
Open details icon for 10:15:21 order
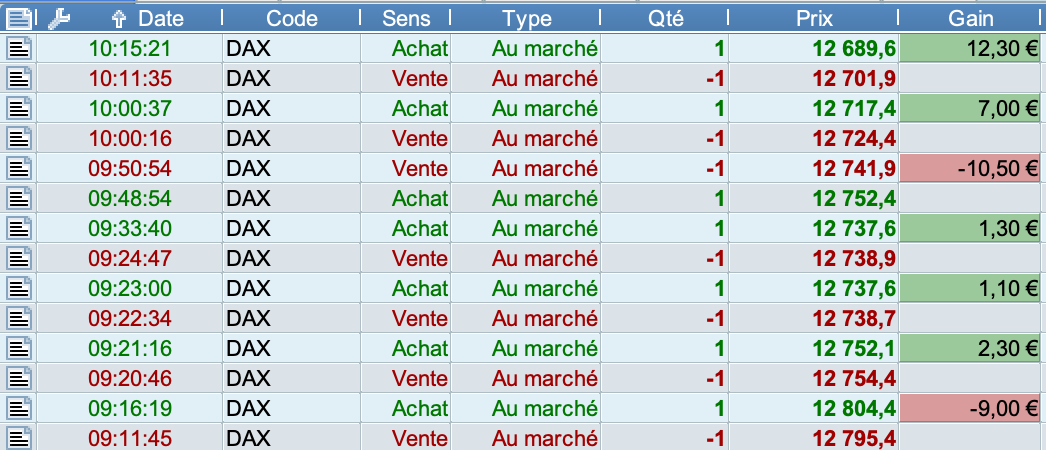pyautogui.click(x=19, y=48)
